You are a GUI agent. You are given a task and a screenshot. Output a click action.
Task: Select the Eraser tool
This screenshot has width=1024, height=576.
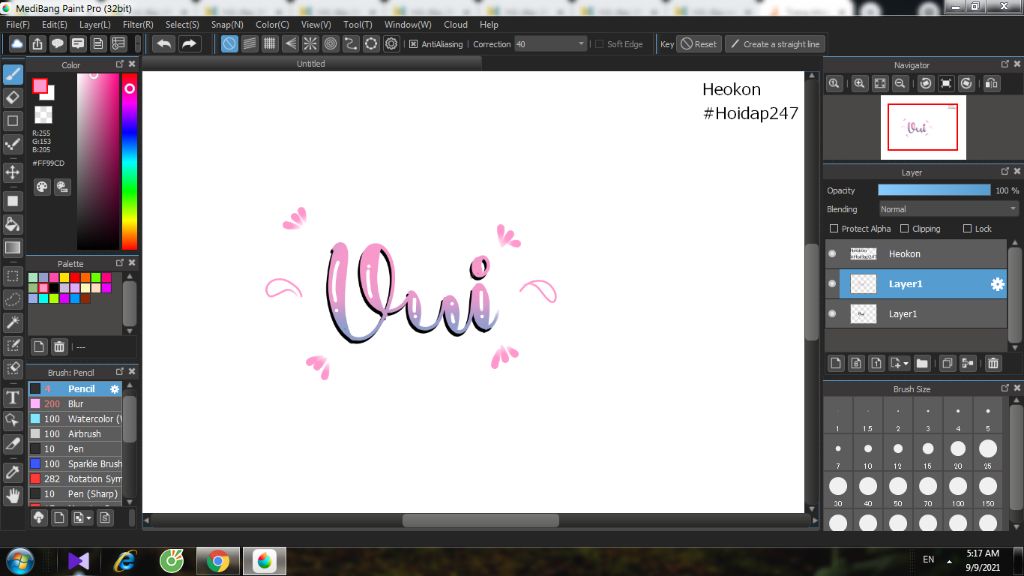13,98
